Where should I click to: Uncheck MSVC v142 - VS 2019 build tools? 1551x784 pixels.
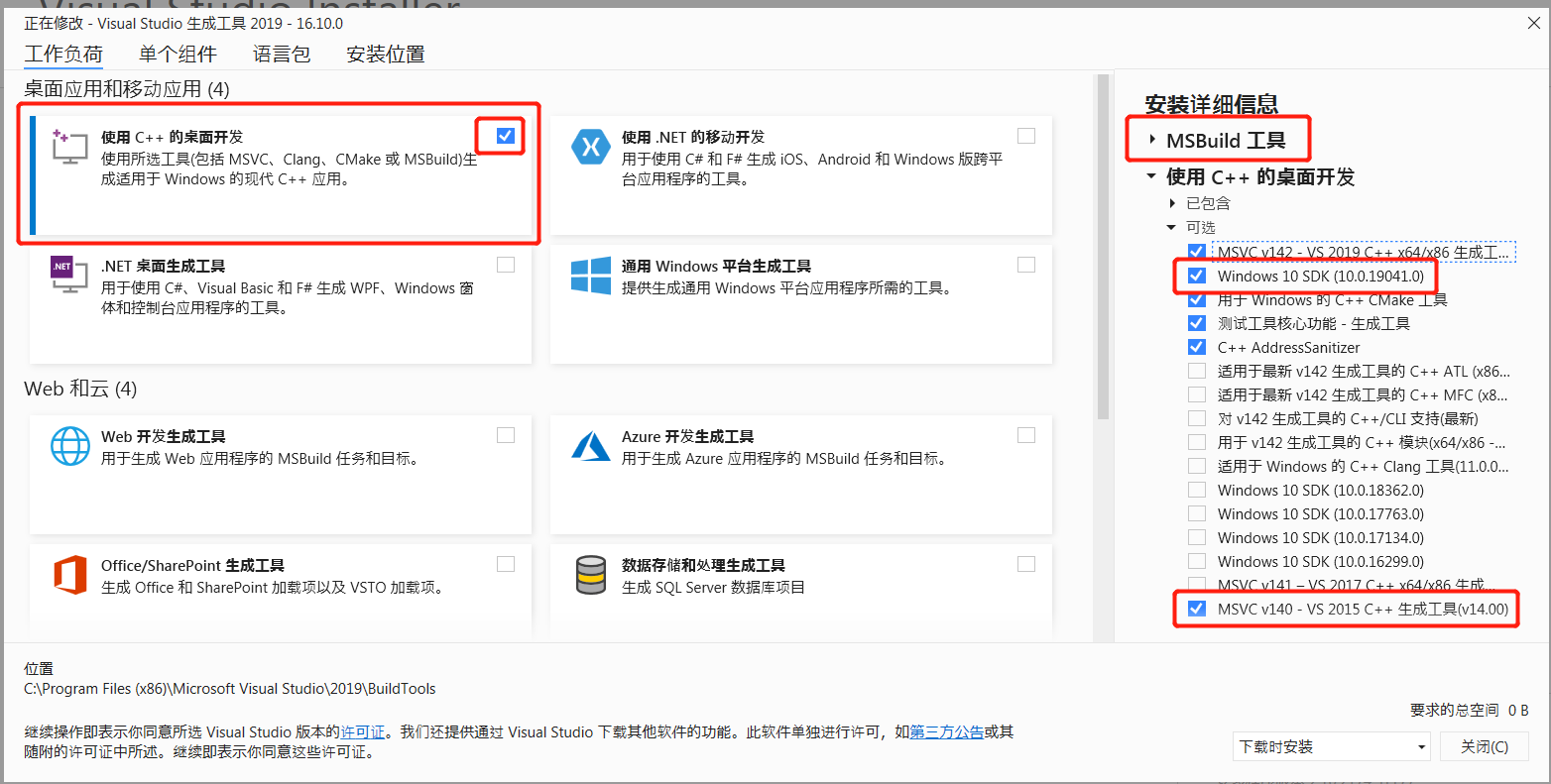point(1197,252)
